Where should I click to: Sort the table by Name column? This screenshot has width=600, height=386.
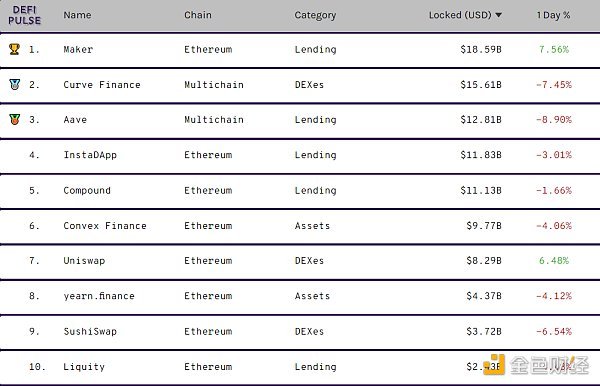(77, 15)
